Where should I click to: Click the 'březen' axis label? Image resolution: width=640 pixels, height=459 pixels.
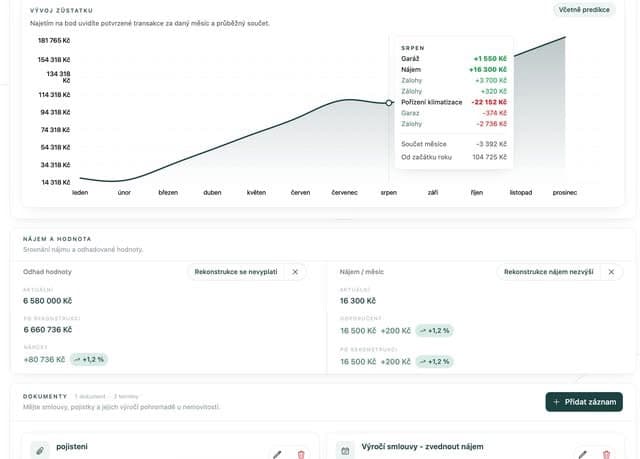(x=168, y=192)
